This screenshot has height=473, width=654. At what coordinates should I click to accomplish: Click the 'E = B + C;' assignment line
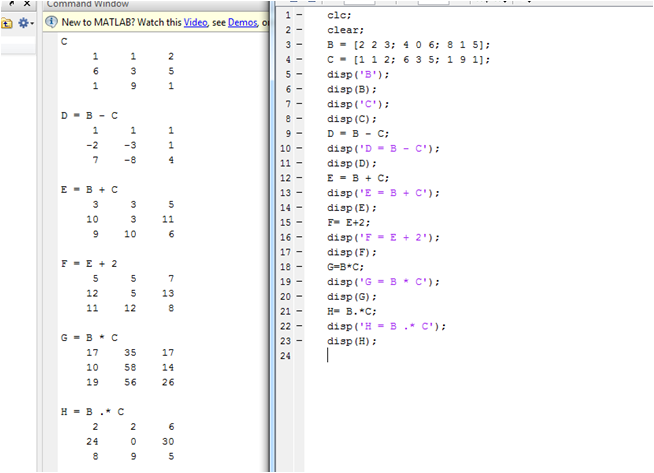tap(358, 178)
